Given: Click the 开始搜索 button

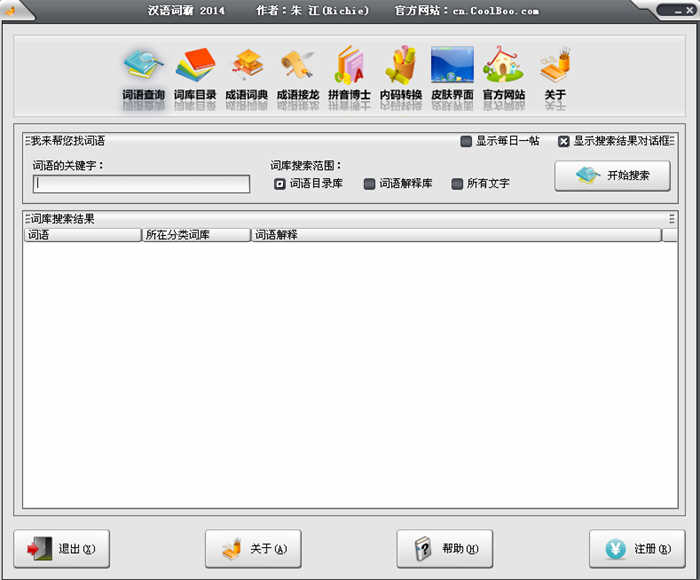Looking at the screenshot, I should tap(612, 175).
